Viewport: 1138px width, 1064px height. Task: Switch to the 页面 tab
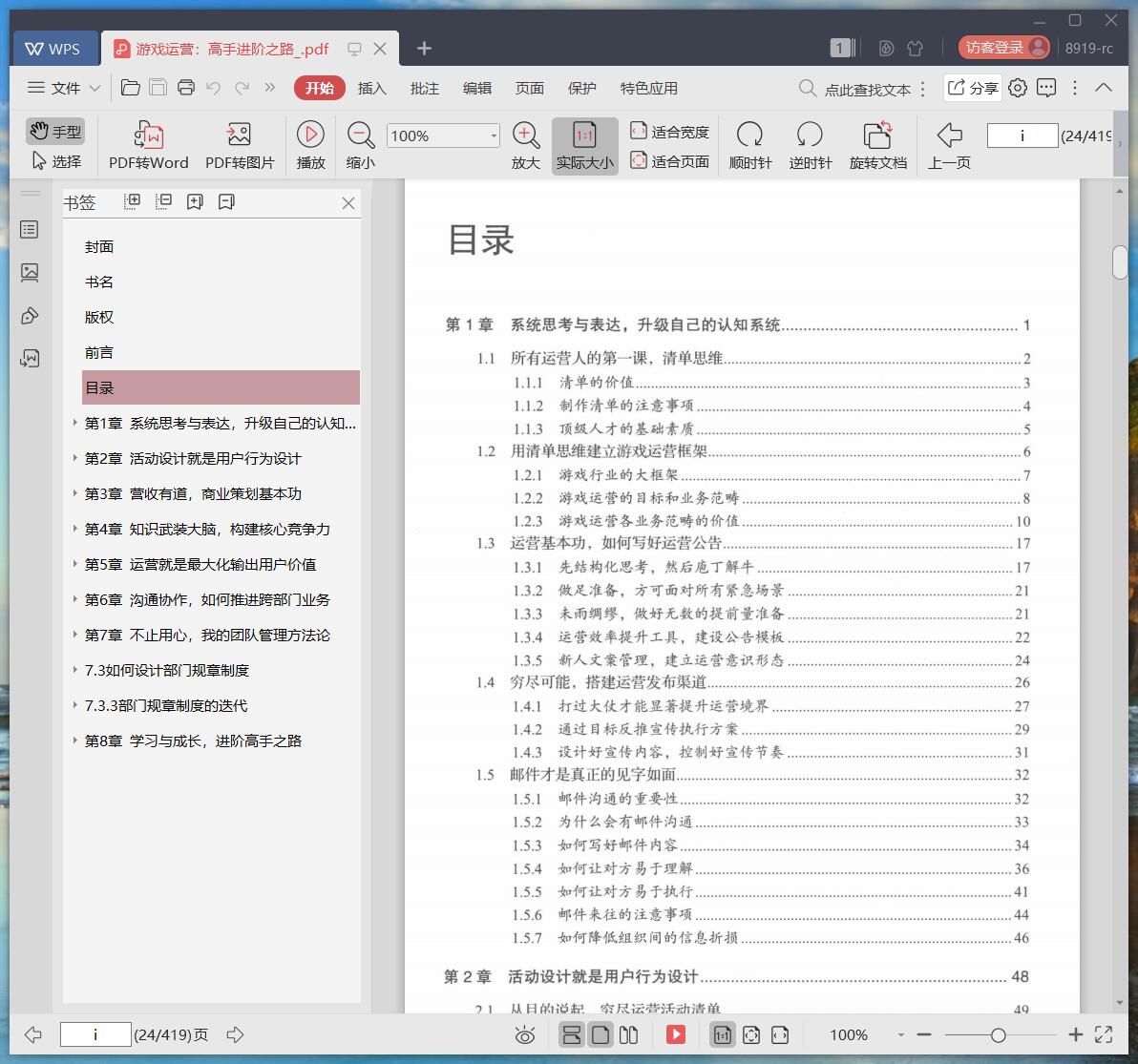click(x=529, y=88)
